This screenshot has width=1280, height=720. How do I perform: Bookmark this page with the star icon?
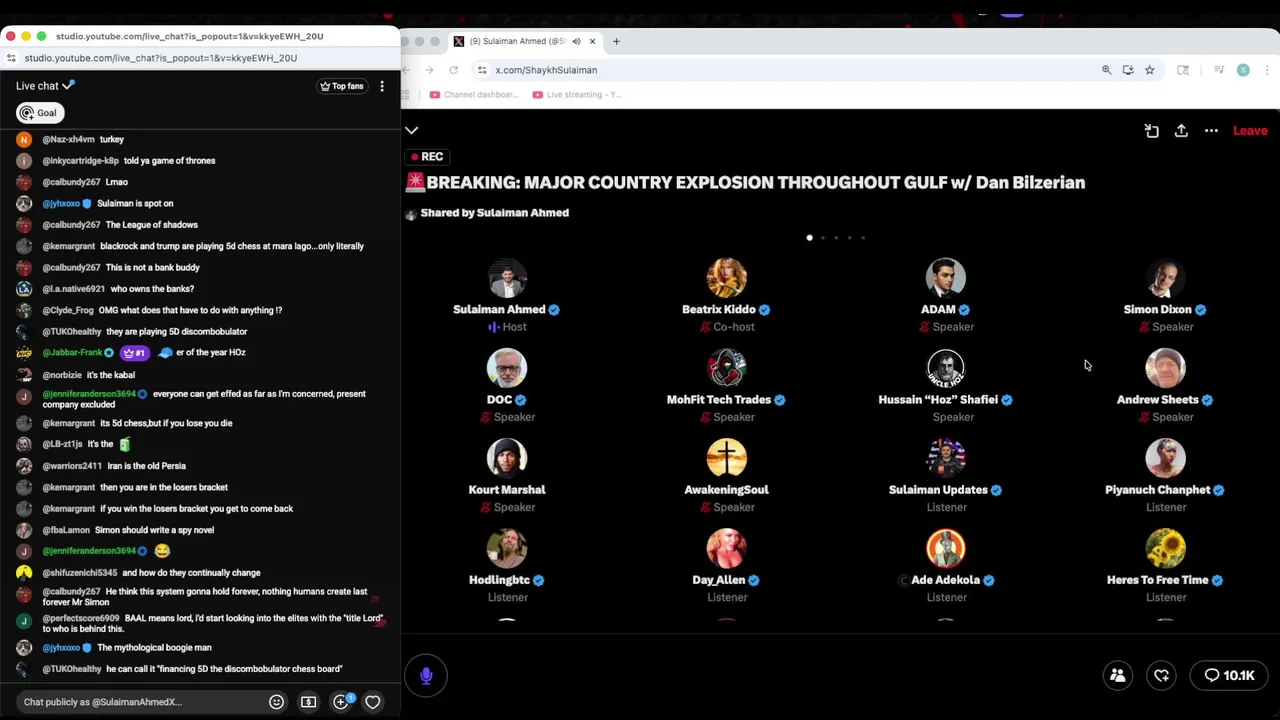point(1150,70)
